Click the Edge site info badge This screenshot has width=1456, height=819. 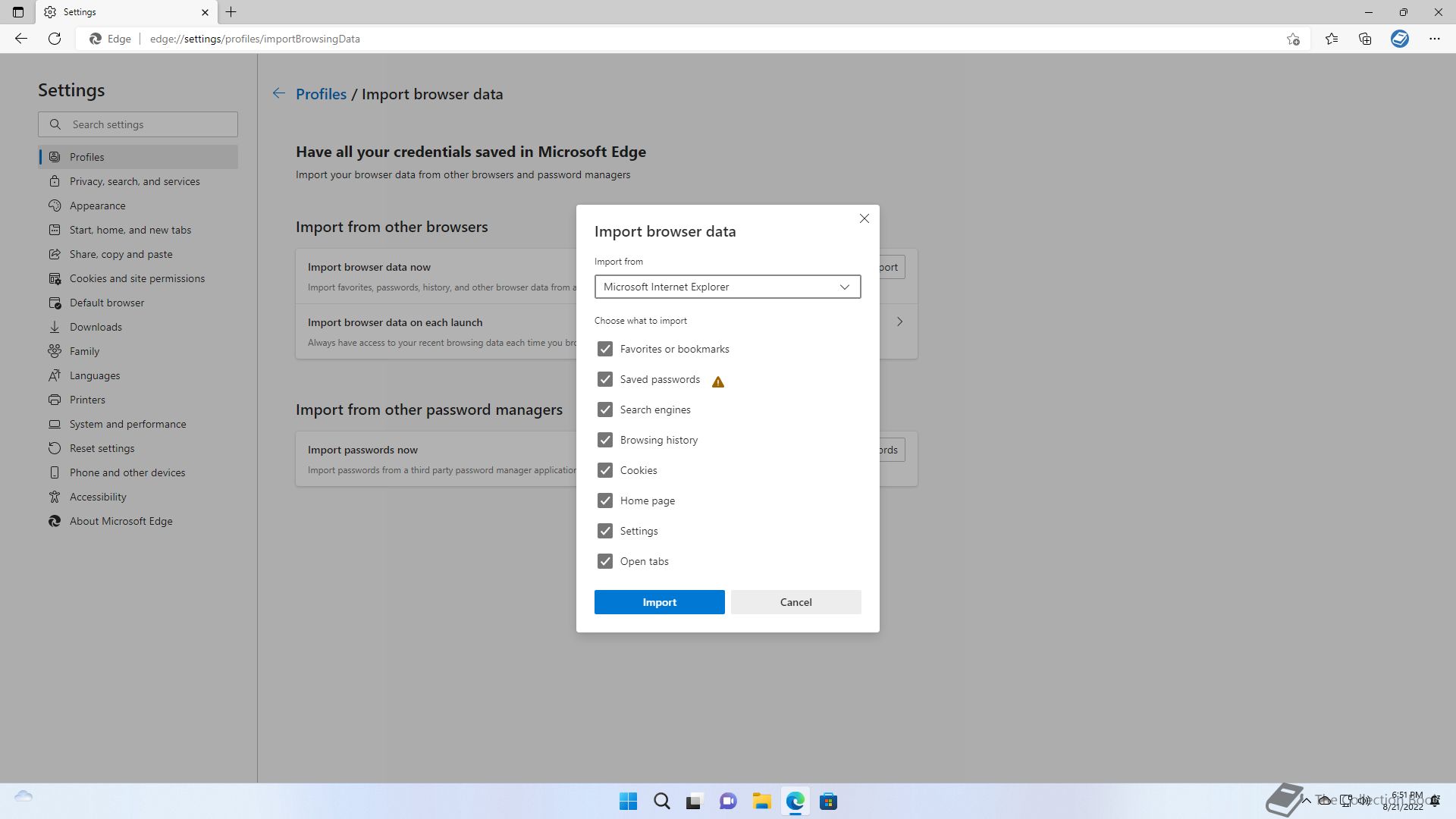click(x=110, y=39)
